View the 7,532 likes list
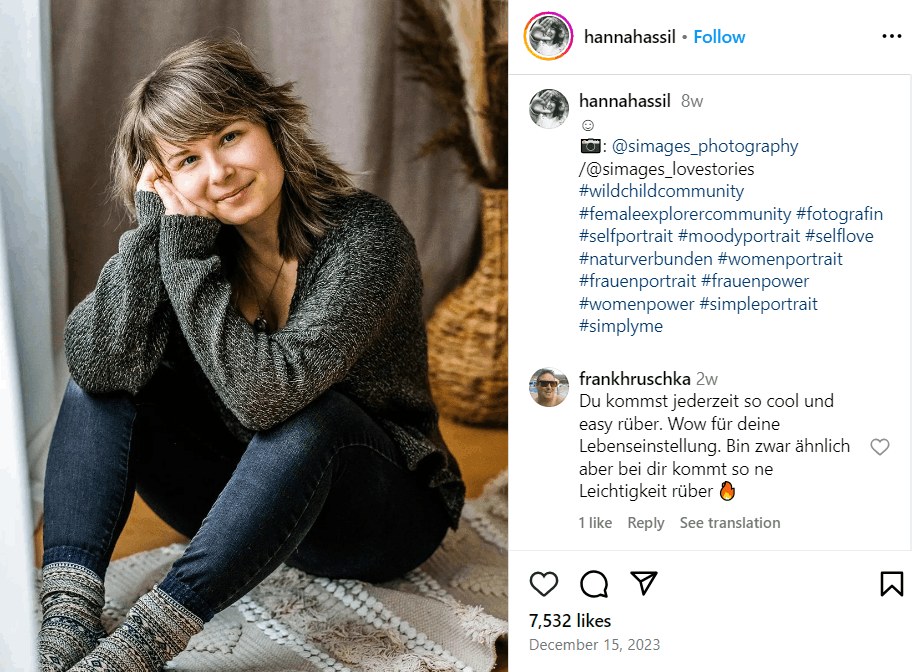 click(569, 621)
